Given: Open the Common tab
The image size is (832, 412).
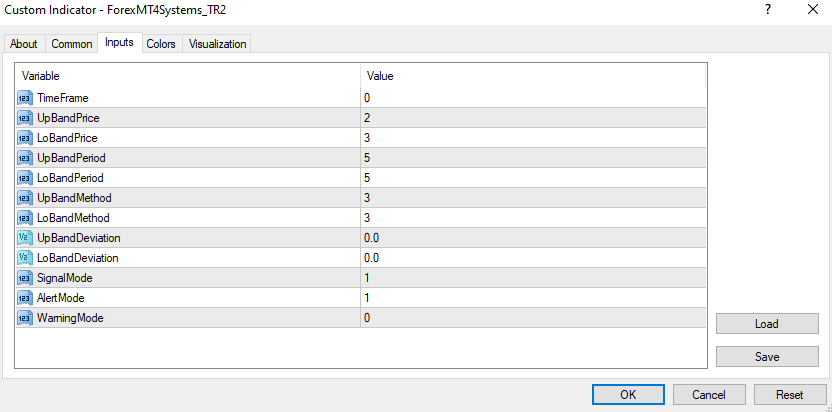Looking at the screenshot, I should pos(72,44).
